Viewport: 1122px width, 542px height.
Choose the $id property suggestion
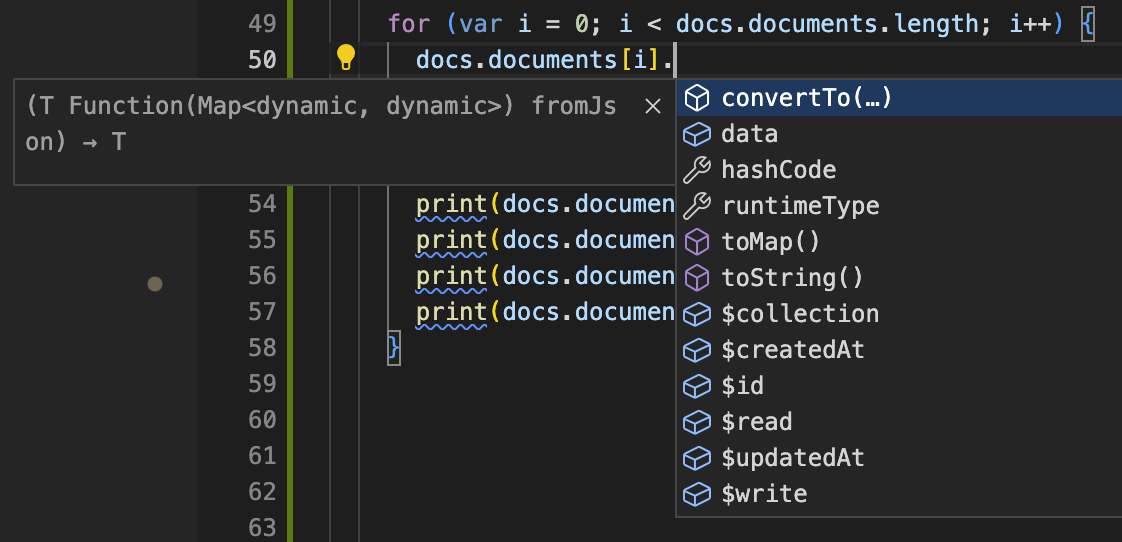899,386
